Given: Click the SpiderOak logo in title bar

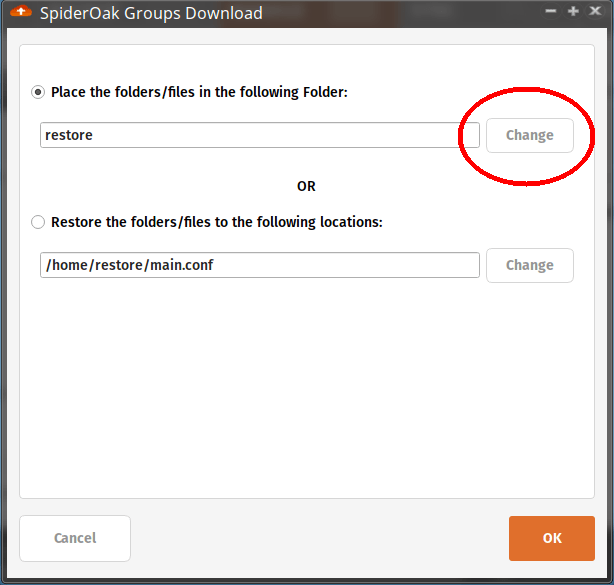Looking at the screenshot, I should coord(20,13).
